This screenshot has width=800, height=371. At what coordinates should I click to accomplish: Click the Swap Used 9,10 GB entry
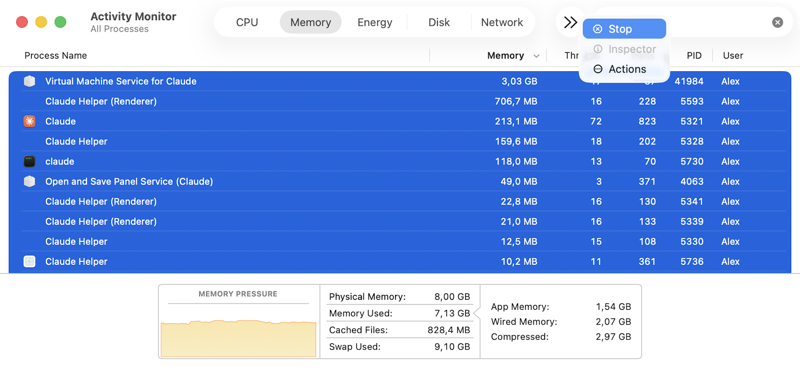(x=399, y=347)
